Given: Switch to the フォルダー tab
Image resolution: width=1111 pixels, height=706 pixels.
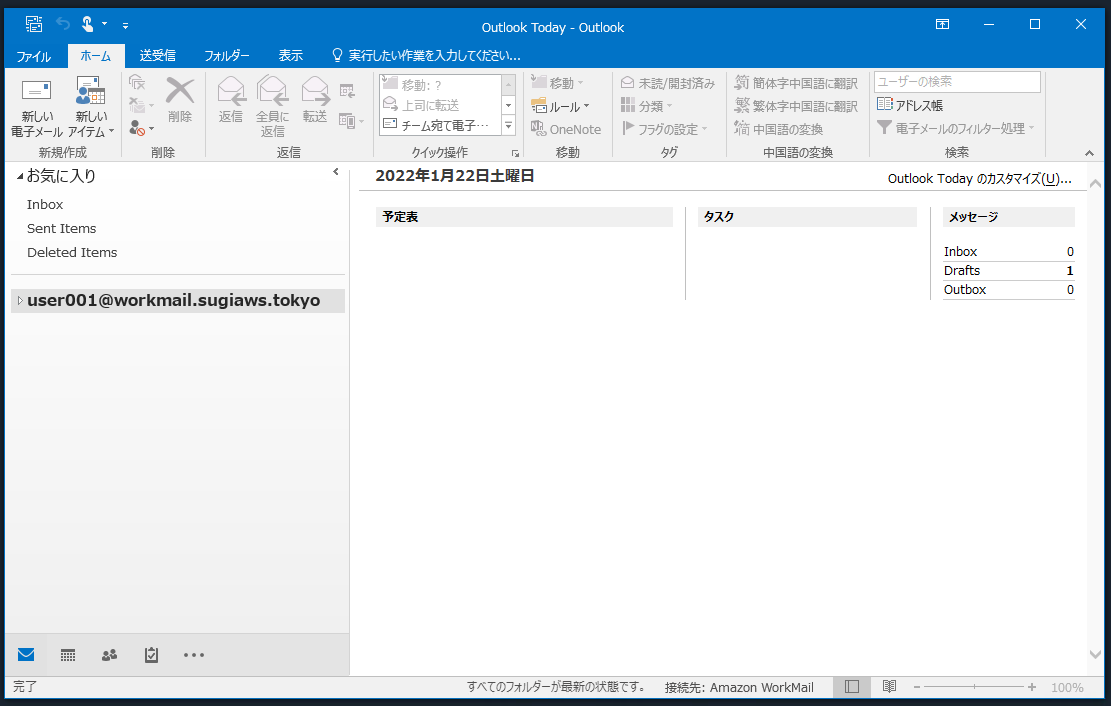Looking at the screenshot, I should tap(227, 56).
